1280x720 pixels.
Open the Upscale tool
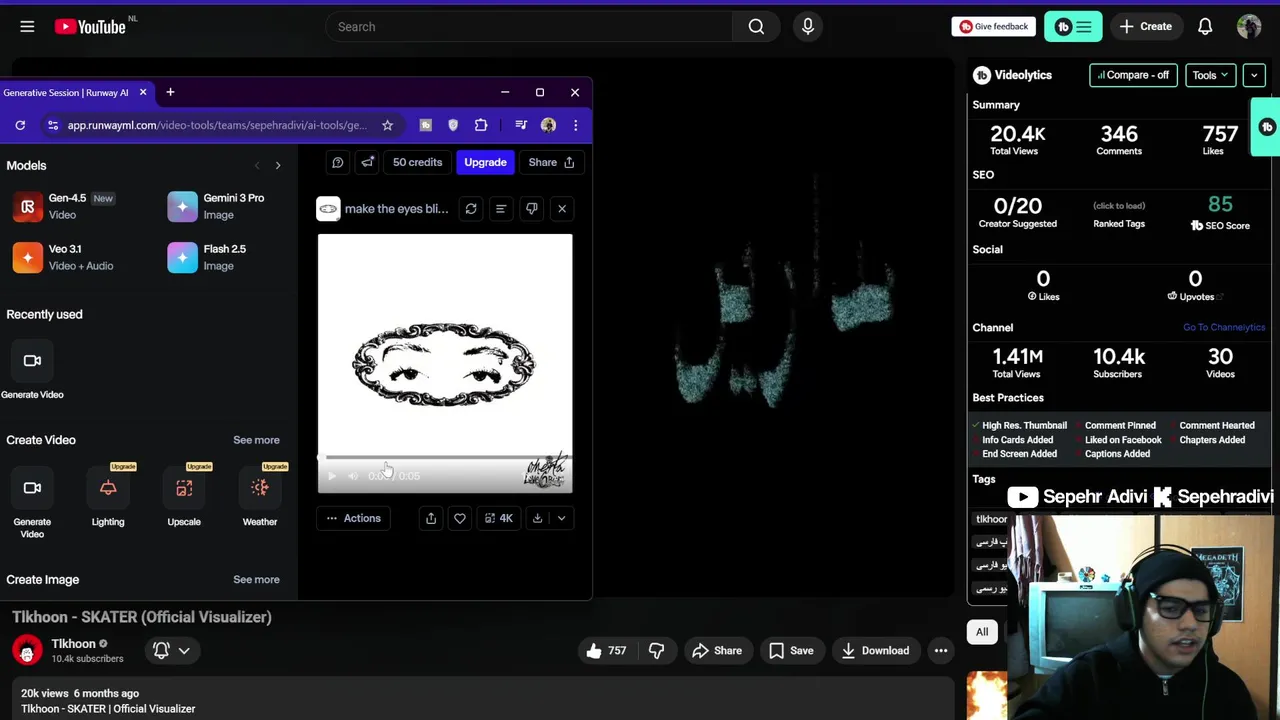184,495
